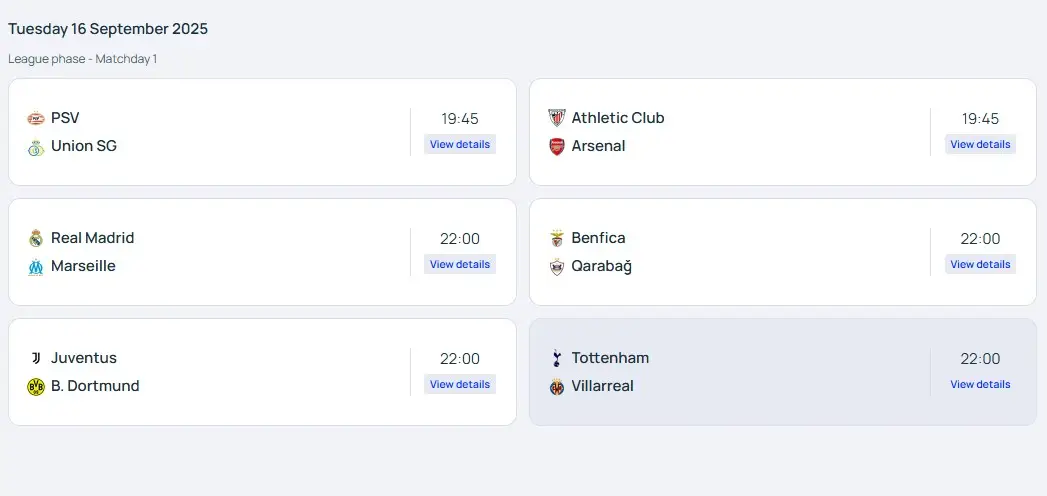Click the Arsenal club crest
This screenshot has height=496, width=1047.
[x=557, y=147]
